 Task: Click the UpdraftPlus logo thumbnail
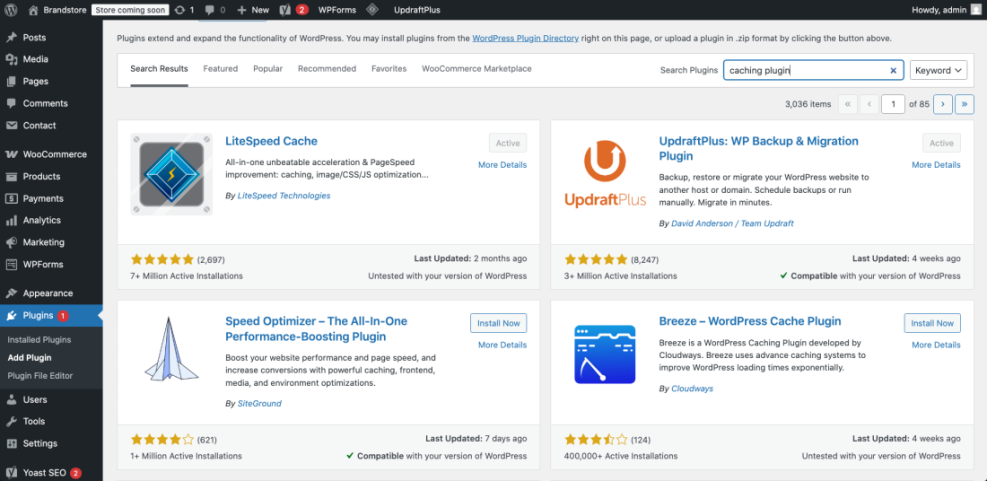pyautogui.click(x=605, y=174)
